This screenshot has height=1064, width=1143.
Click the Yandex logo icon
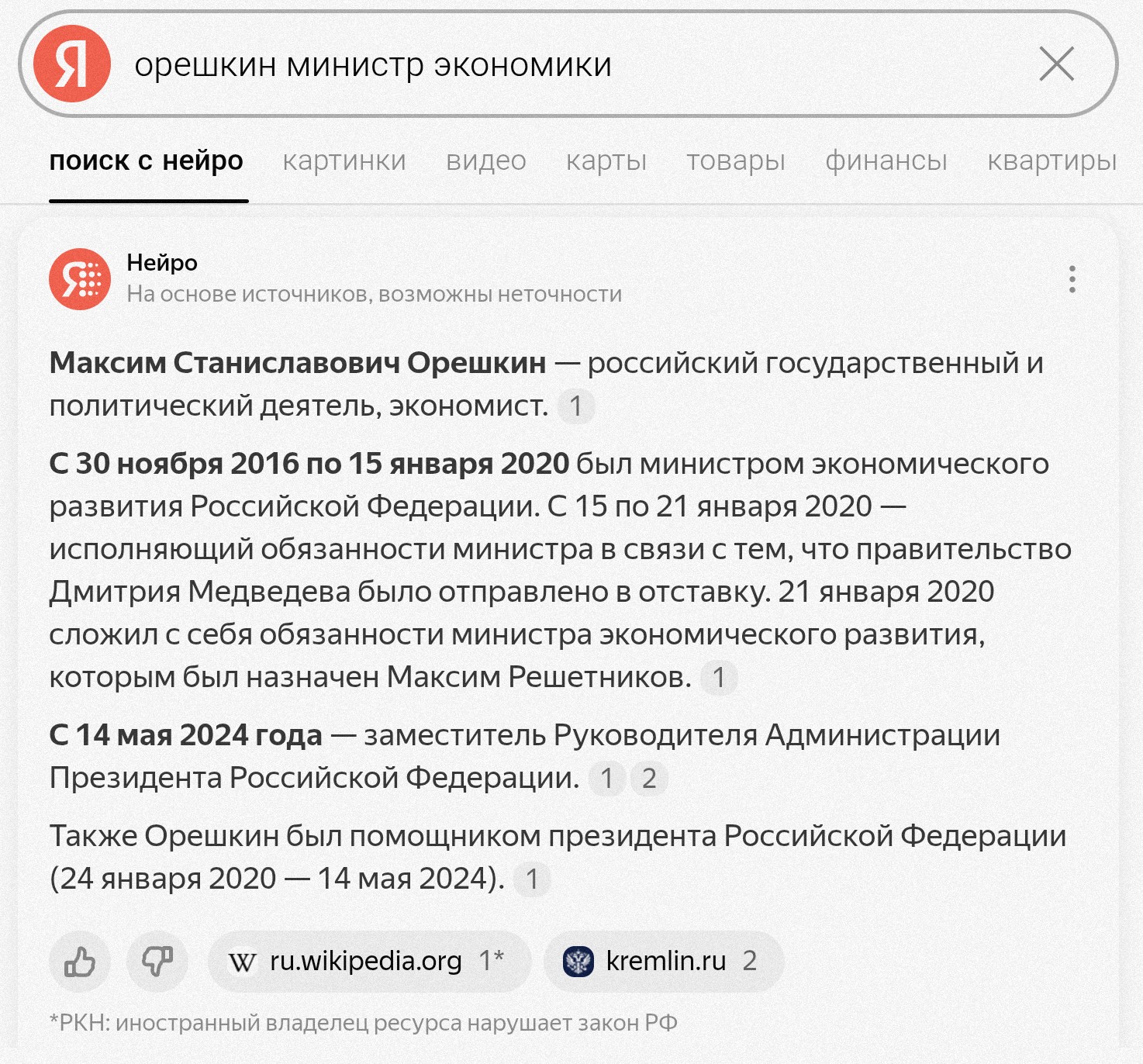coord(72,64)
